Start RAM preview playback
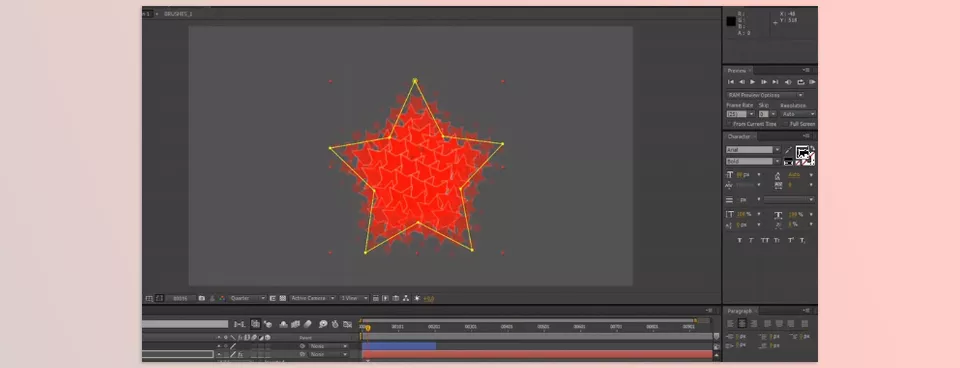The image size is (960, 368). point(812,82)
